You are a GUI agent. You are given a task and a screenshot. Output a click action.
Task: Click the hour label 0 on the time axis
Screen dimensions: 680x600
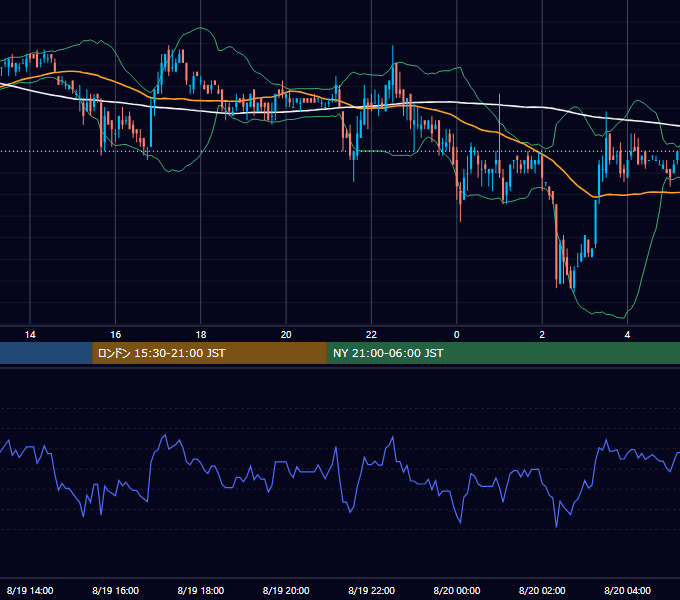456,335
